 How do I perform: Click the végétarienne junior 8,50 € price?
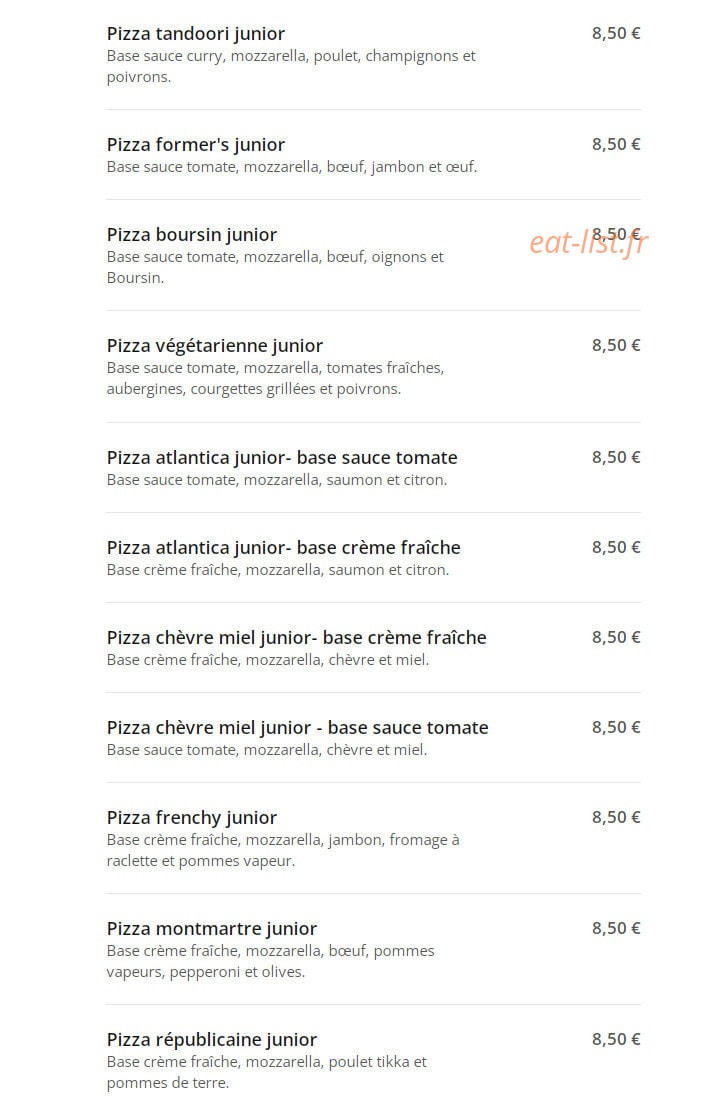[616, 346]
